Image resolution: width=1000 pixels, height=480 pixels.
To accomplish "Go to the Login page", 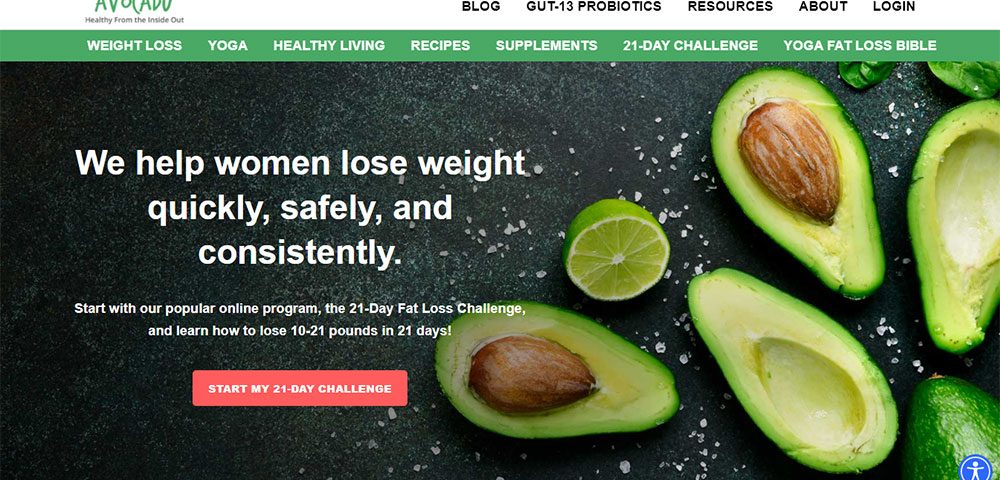I will pyautogui.click(x=894, y=6).
